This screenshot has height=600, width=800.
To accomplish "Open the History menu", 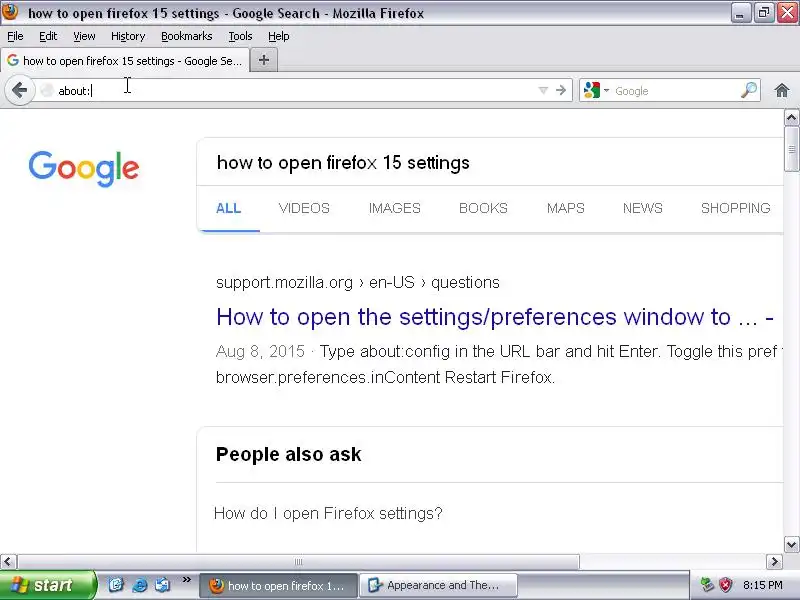I will tap(128, 36).
